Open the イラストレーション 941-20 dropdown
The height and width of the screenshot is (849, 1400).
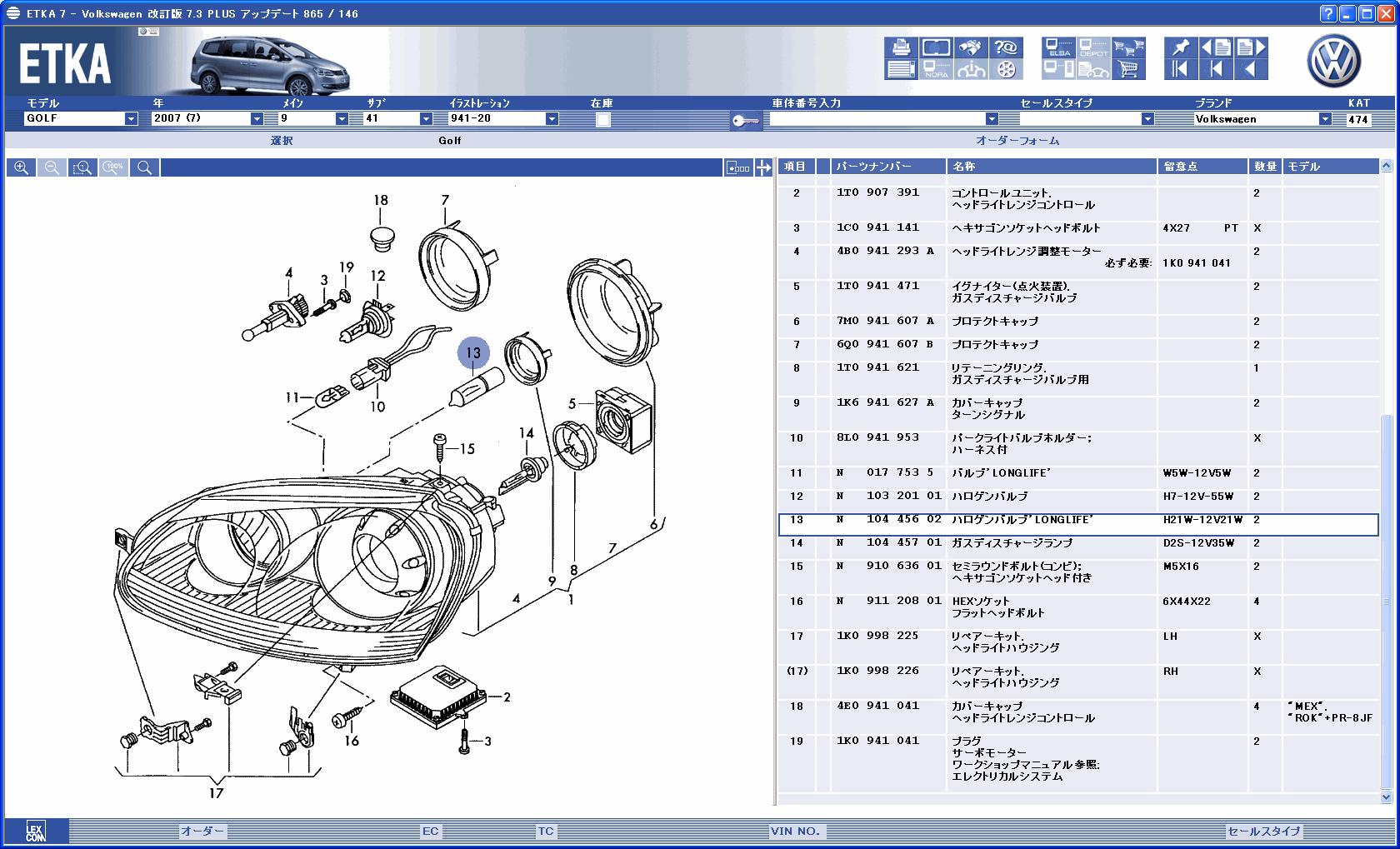pos(552,119)
